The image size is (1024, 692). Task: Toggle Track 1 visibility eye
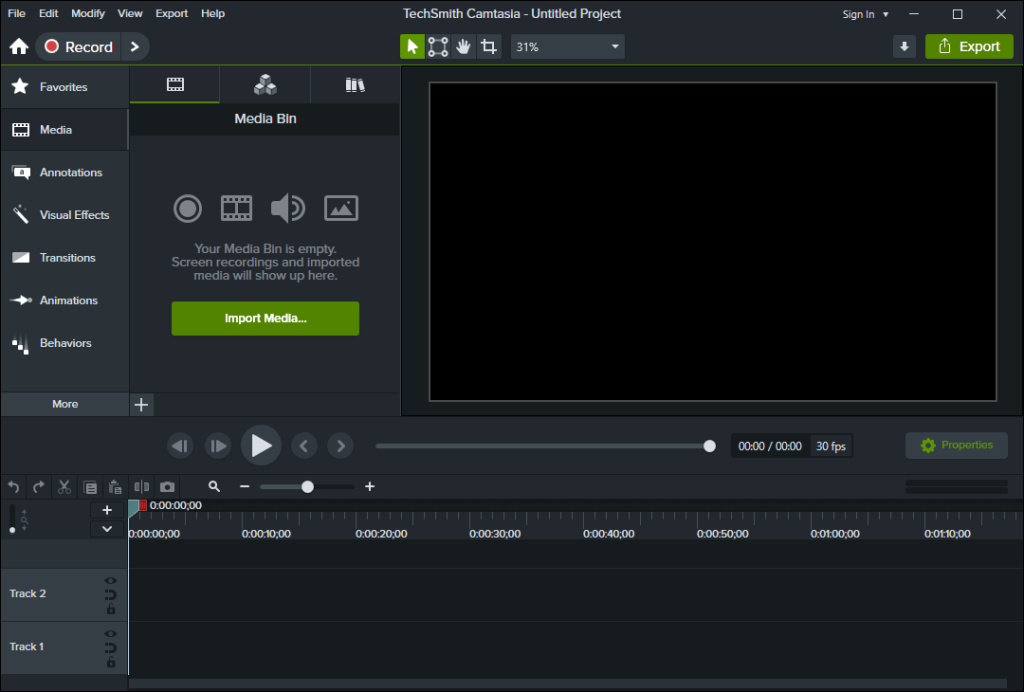111,633
